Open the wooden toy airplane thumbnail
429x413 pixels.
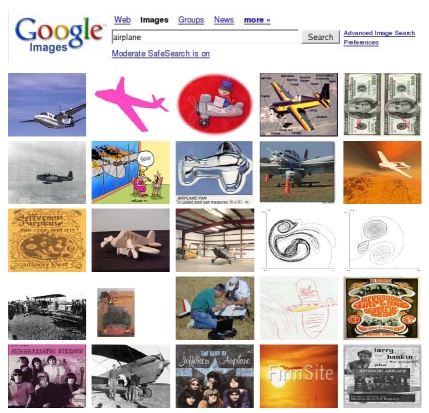[x=131, y=240]
